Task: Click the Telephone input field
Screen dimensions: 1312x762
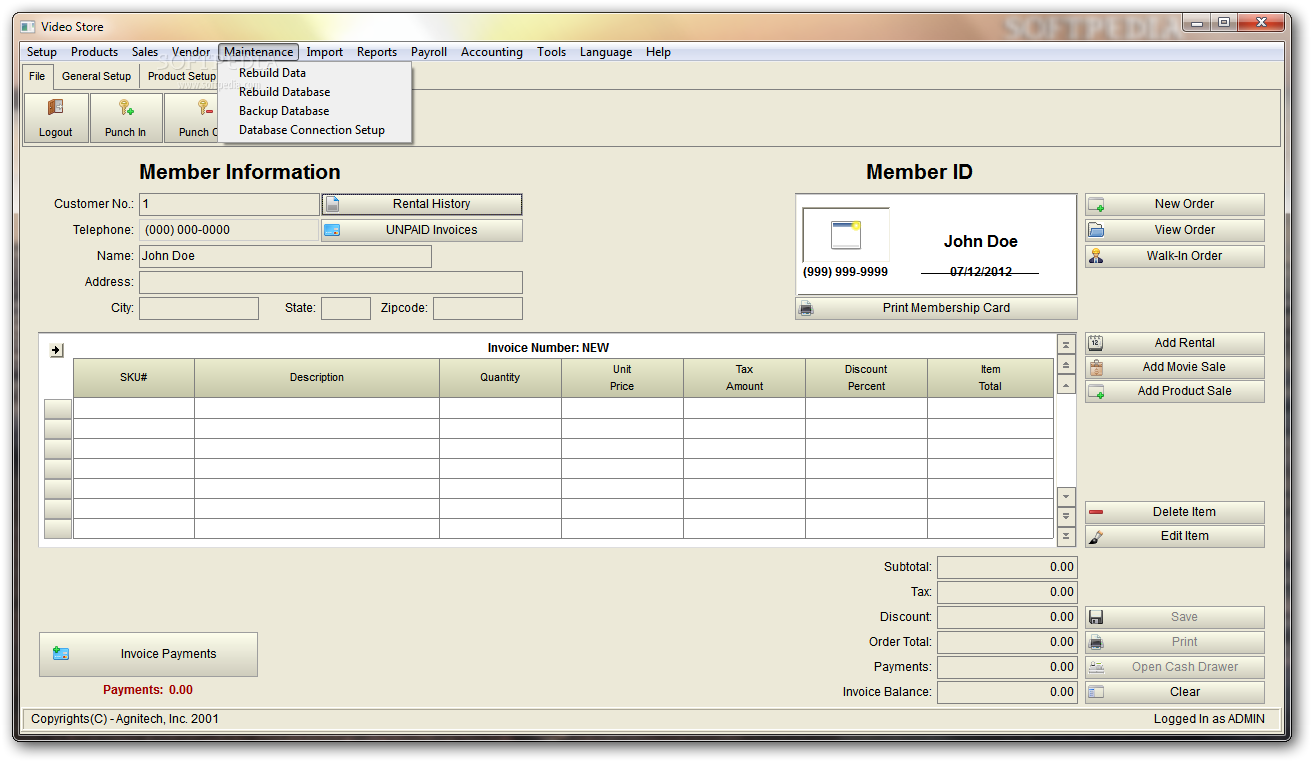Action: click(229, 230)
